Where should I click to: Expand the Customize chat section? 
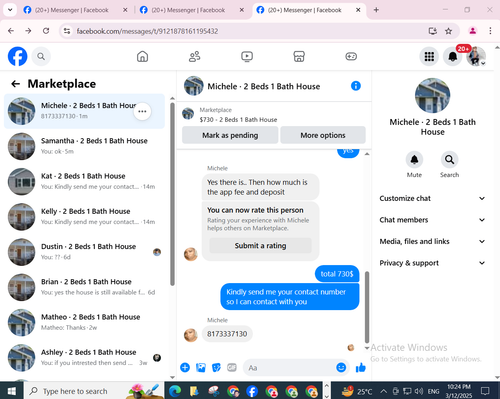point(432,198)
